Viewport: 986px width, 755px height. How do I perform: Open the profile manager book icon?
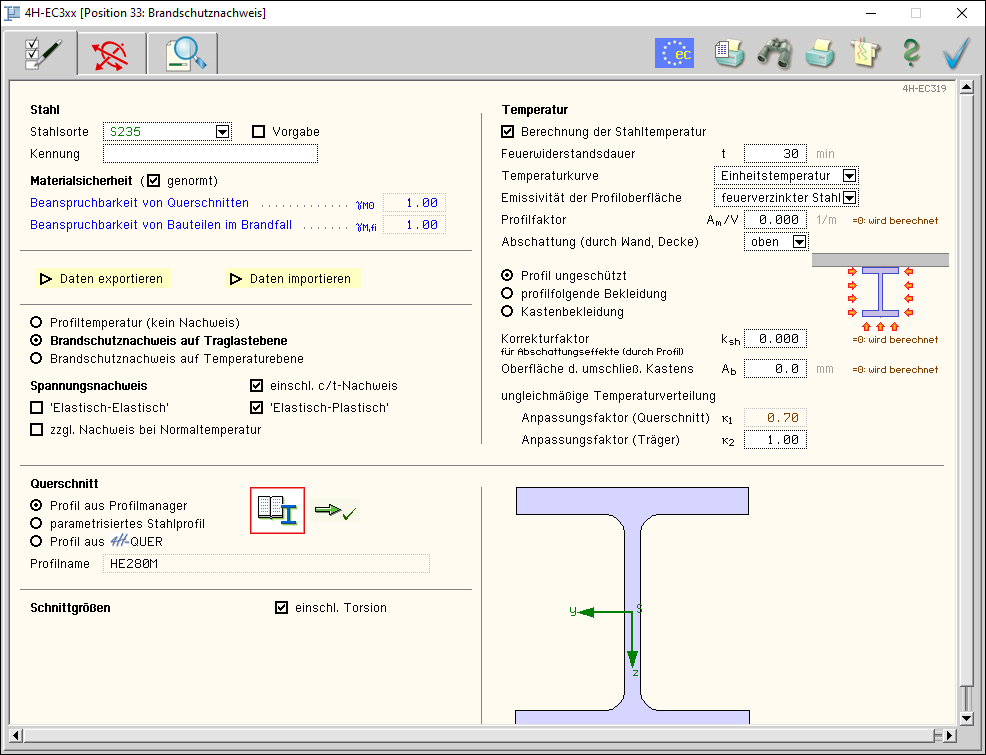click(277, 510)
